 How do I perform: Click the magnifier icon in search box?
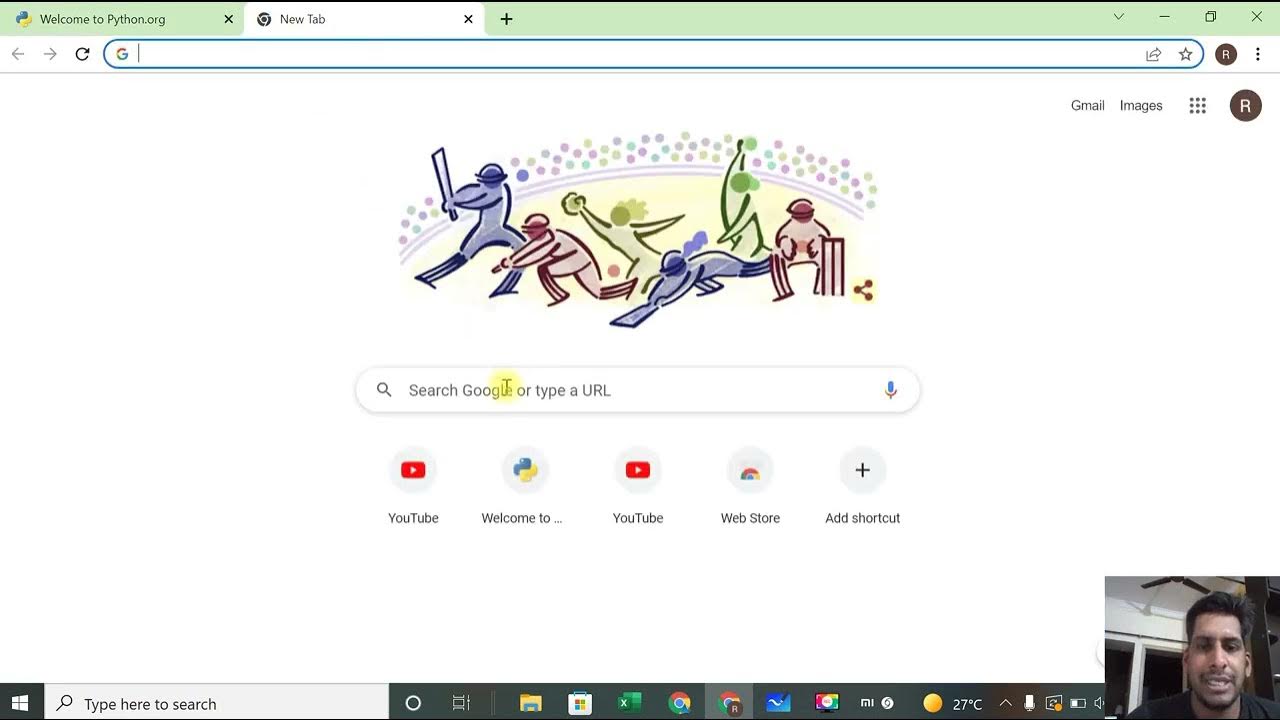[384, 390]
